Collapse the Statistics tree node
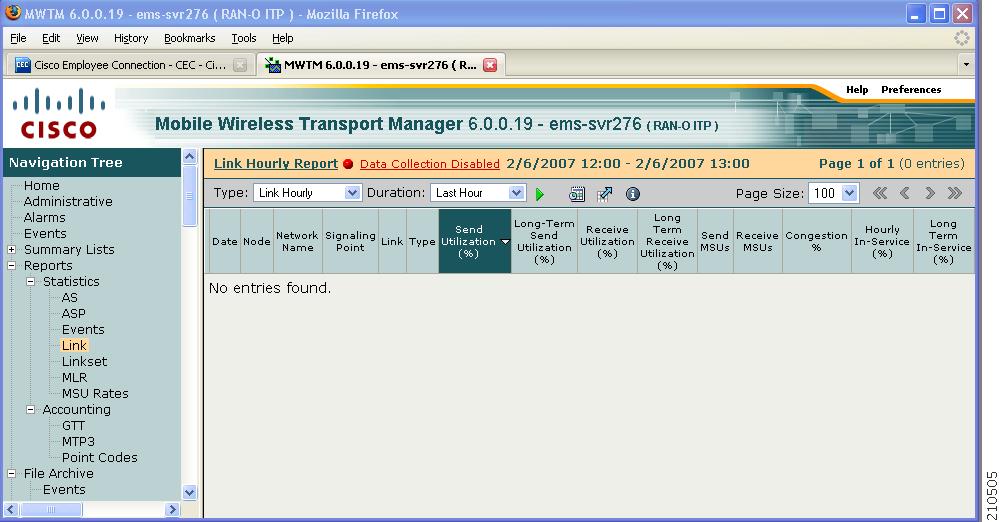The image size is (999, 522). click(x=30, y=281)
